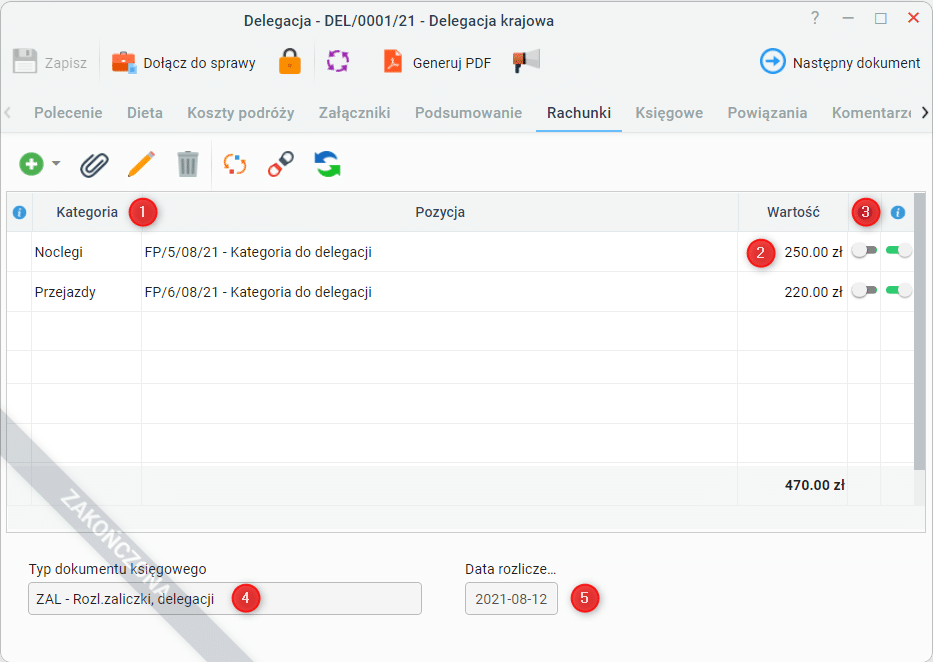Click the red-white link pin icon

pyautogui.click(x=281, y=164)
